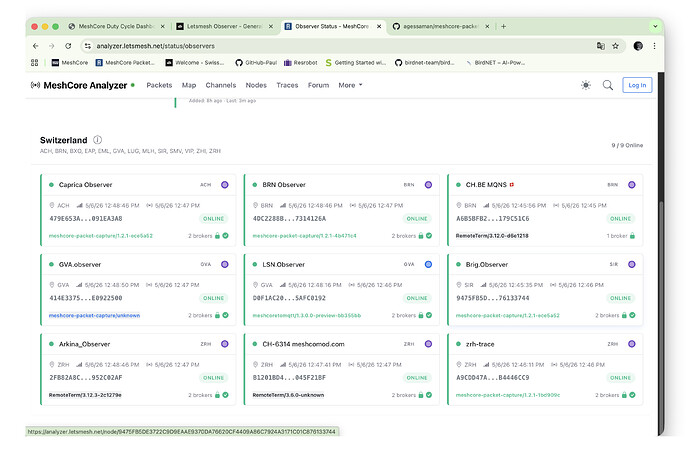Click the page vertical scrollbar thumb

(661, 317)
